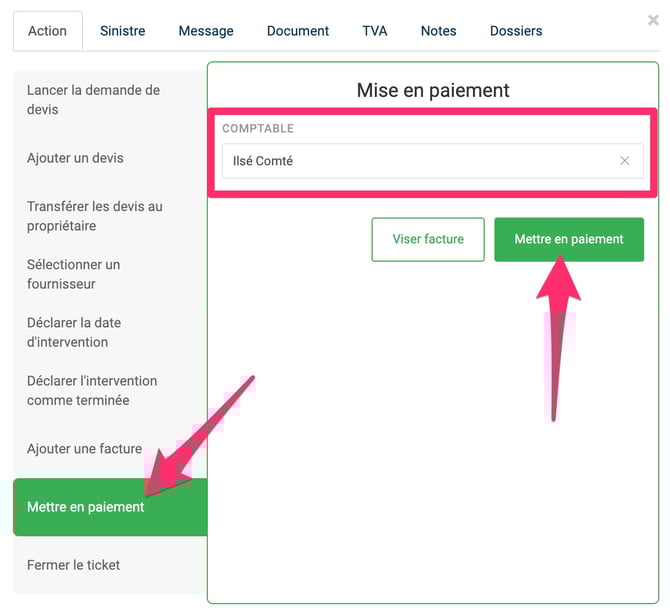This screenshot has width=670, height=616.
Task: Choose Ajouter une facture in sidebar
Action: (84, 449)
